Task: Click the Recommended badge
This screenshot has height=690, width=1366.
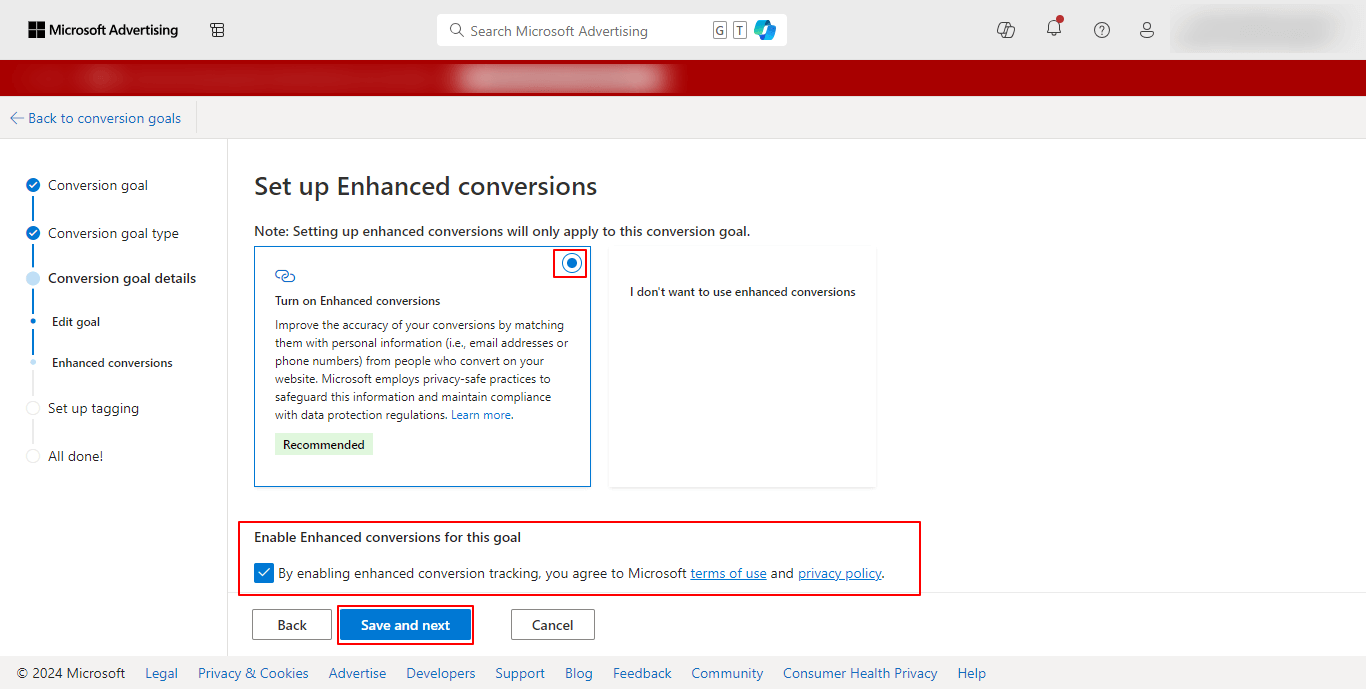Action: (x=324, y=444)
